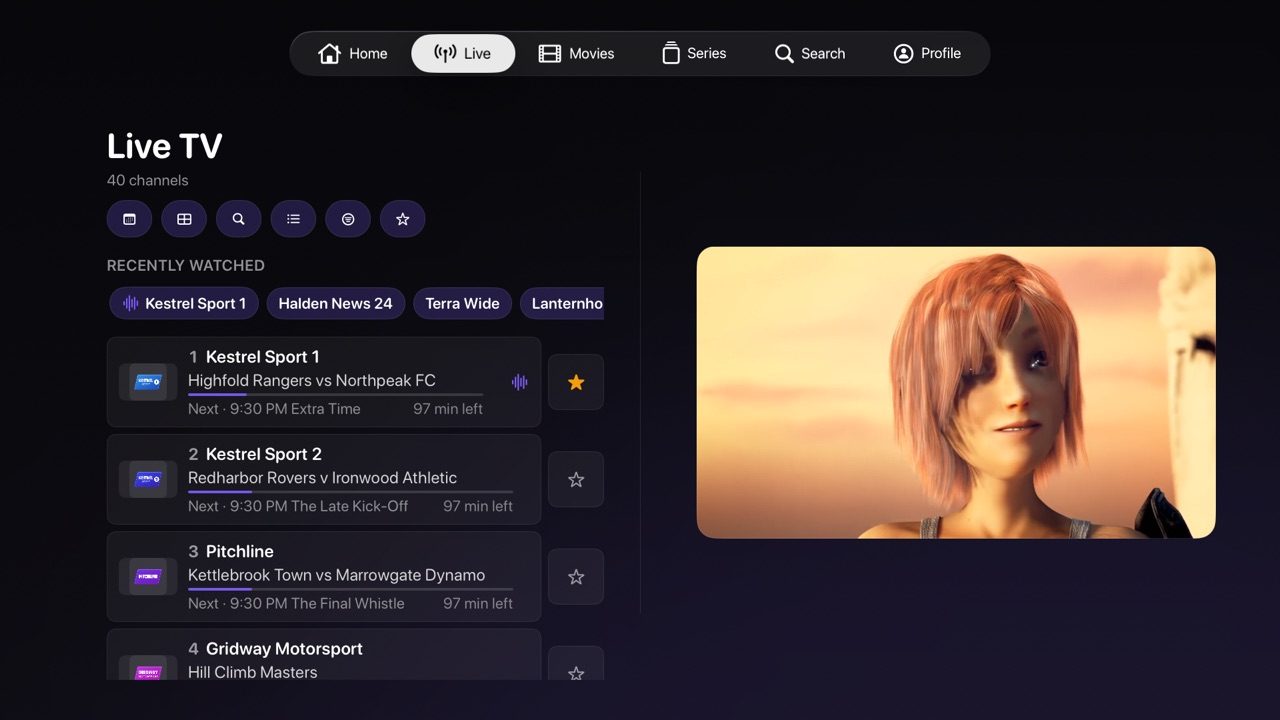Favorite Gridway Motorsport with star

(x=576, y=664)
